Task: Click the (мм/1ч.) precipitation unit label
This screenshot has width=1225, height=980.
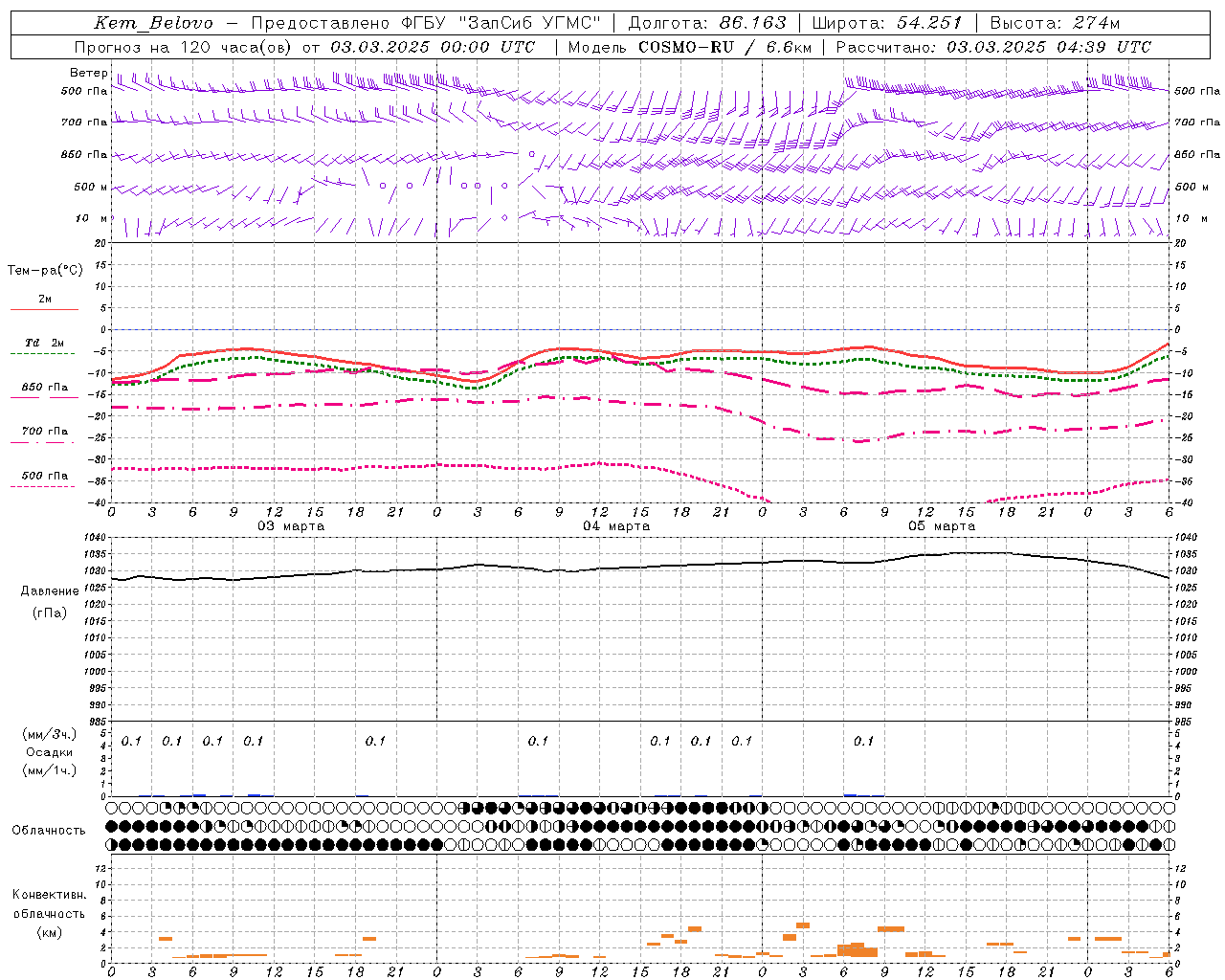Action: coord(50,770)
